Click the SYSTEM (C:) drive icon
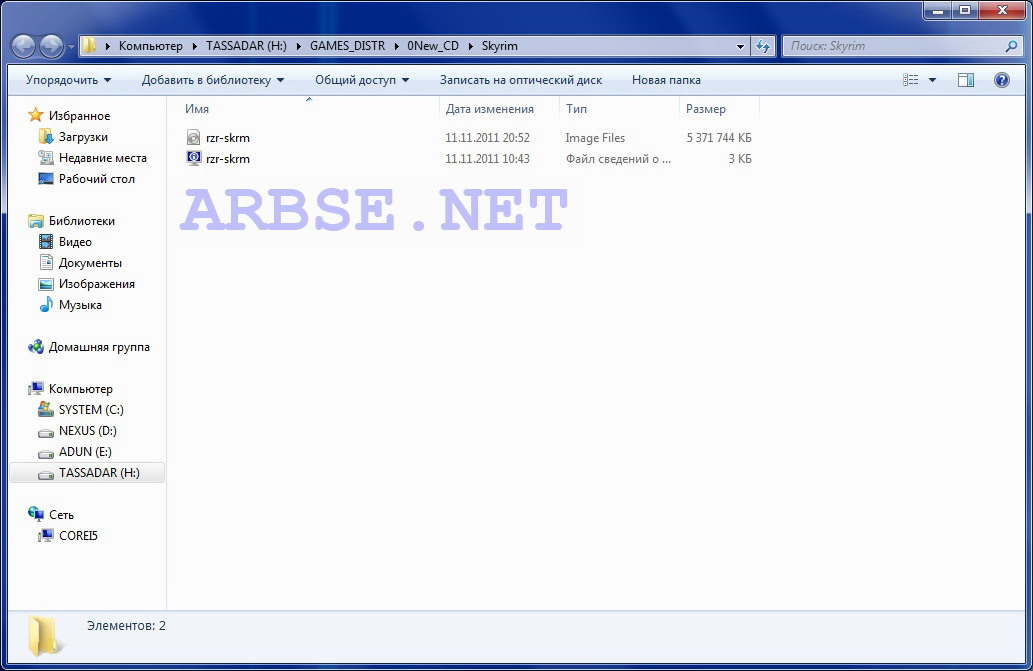Viewport: 1033px width, 671px height. pos(45,410)
